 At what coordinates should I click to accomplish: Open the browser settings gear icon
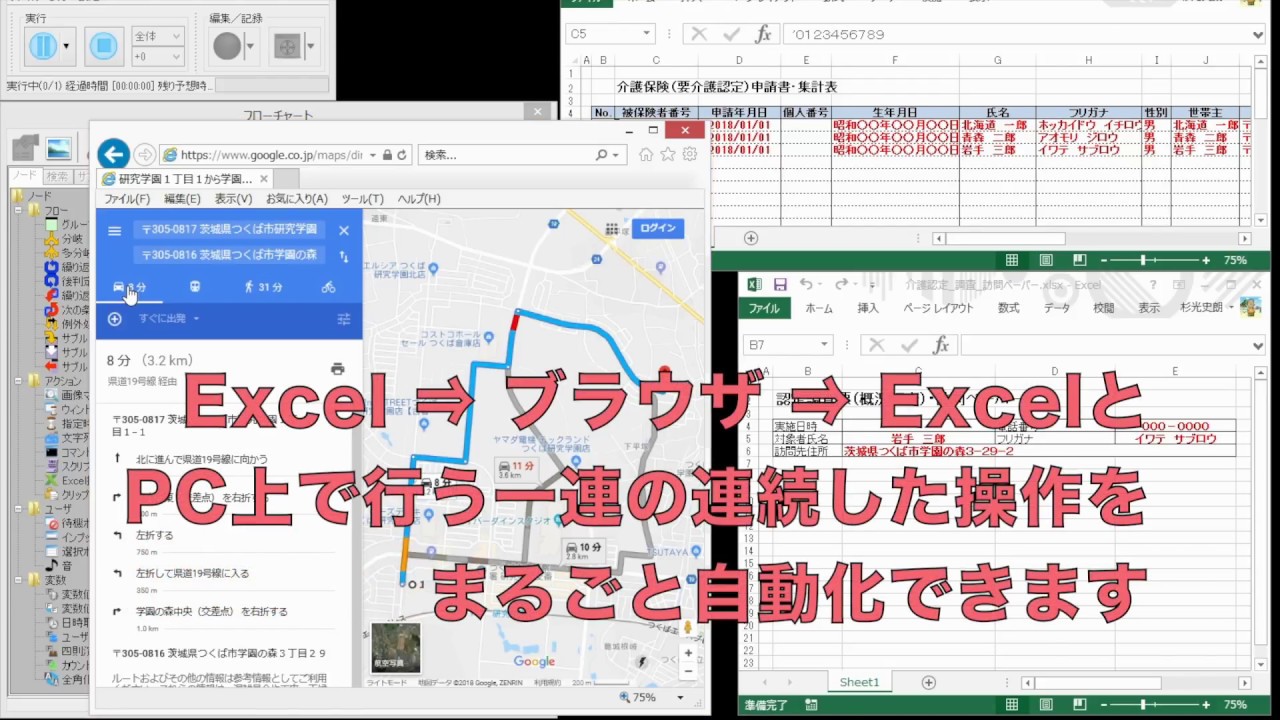689,154
